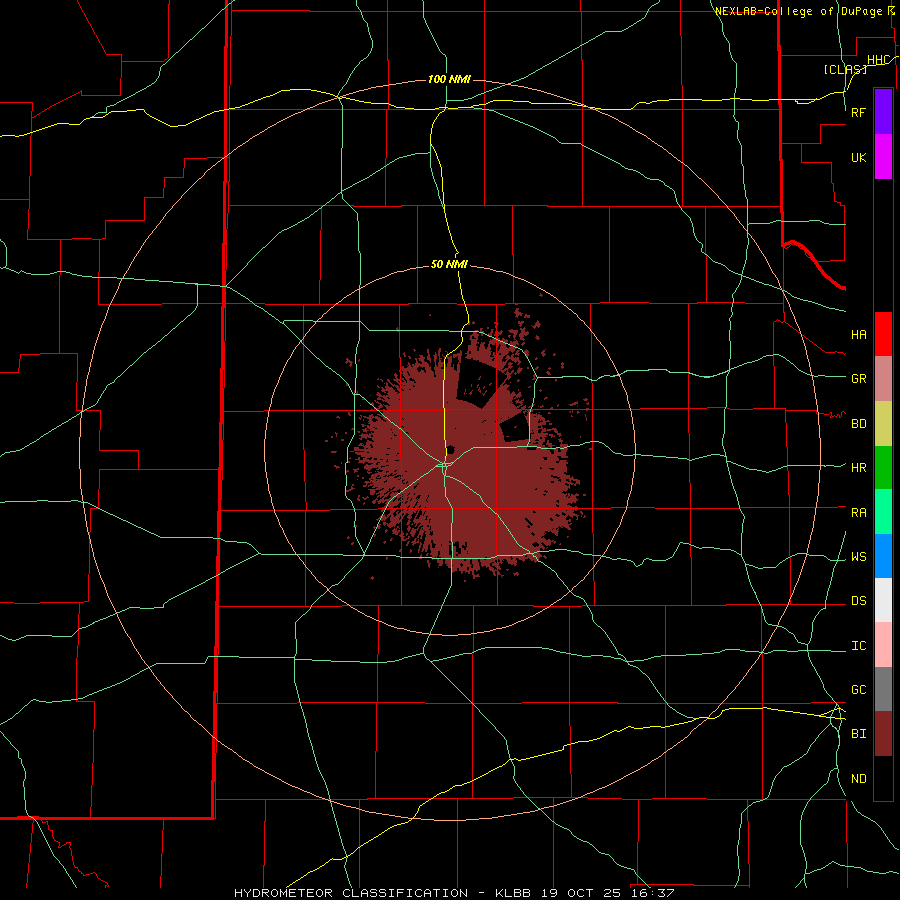Click the HHC product label

pos(878,60)
